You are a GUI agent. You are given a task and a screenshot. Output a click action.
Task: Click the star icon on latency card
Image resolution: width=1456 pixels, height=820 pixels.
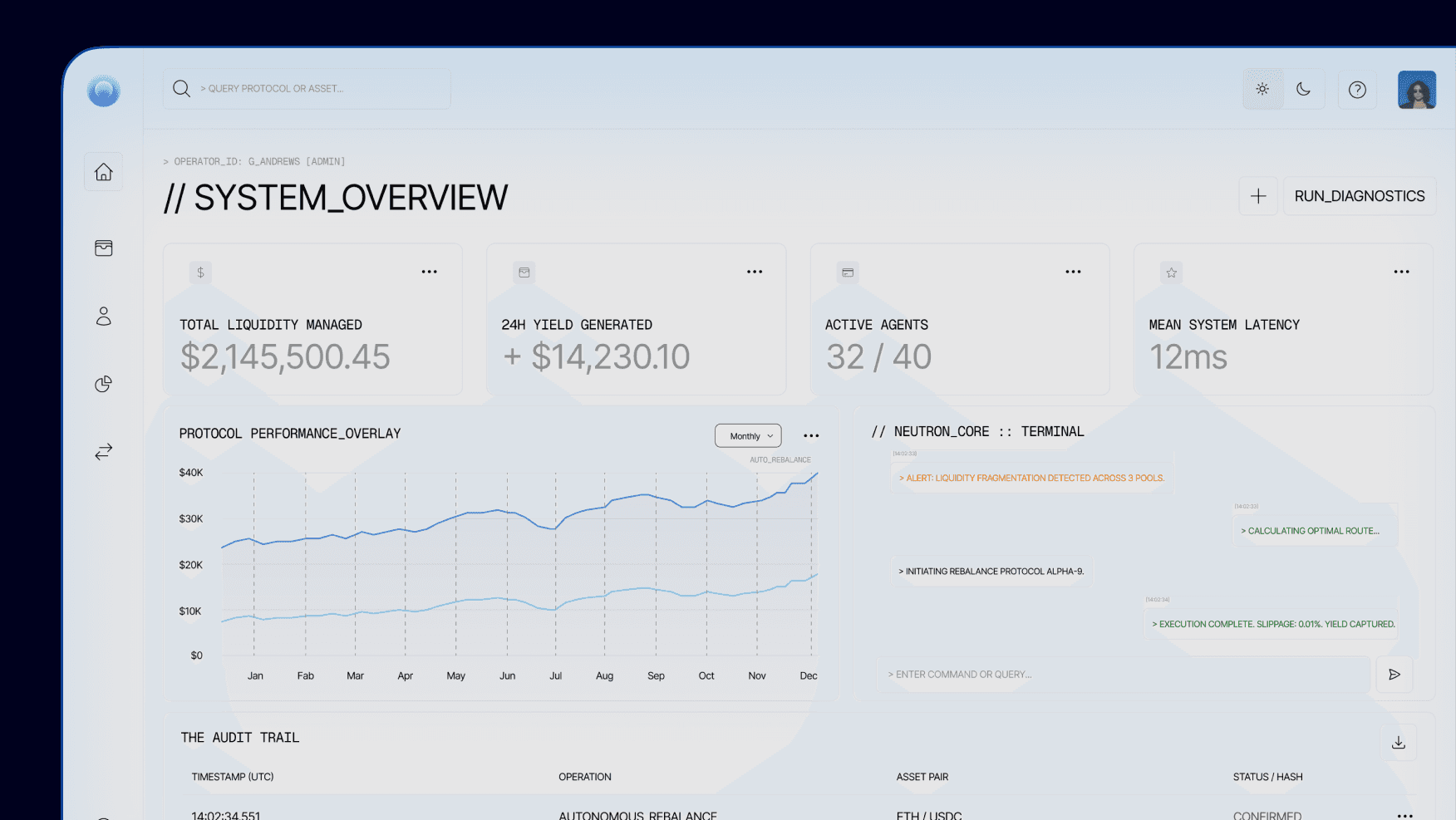pos(1172,273)
